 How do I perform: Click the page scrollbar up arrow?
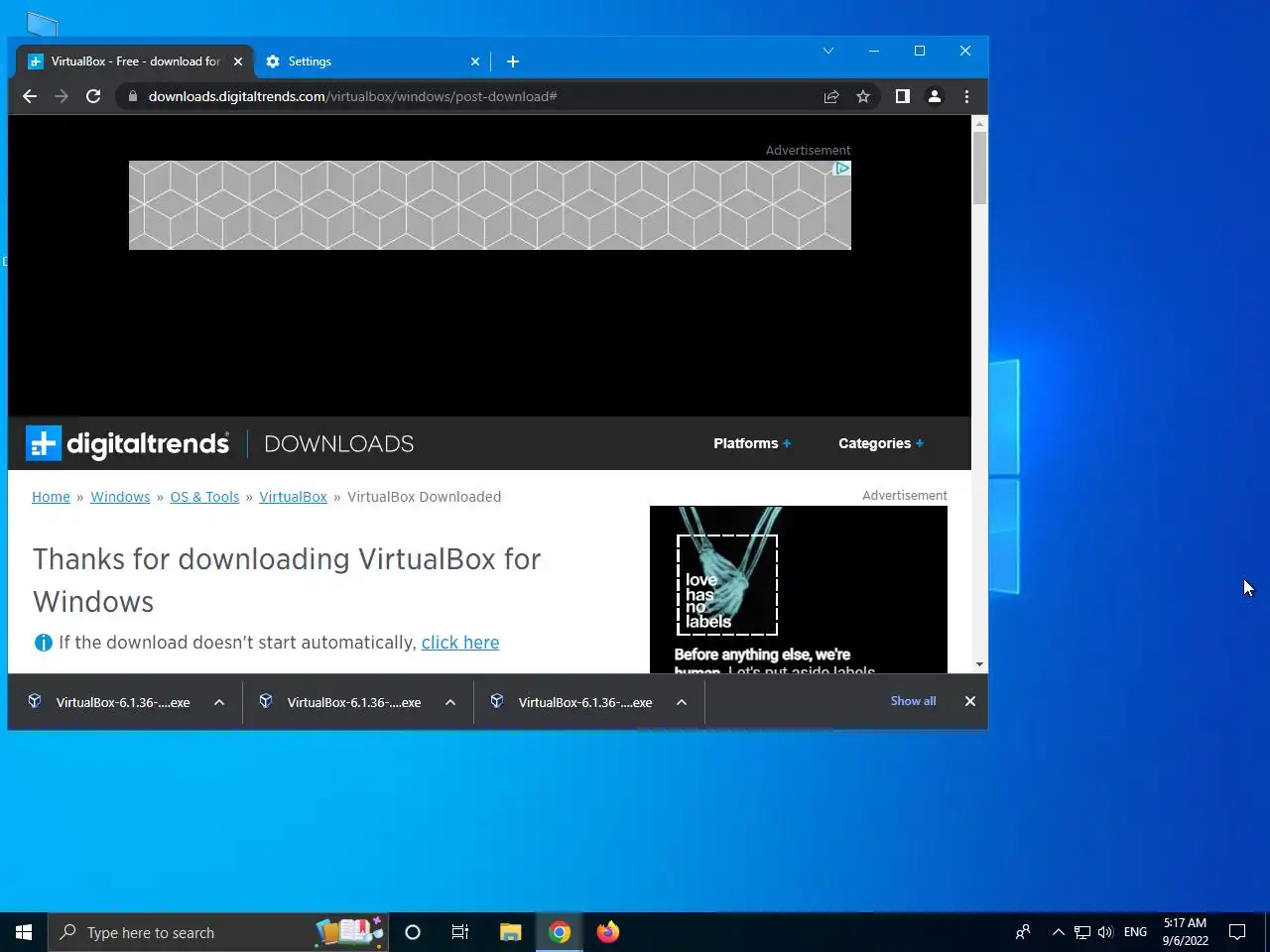pos(979,124)
